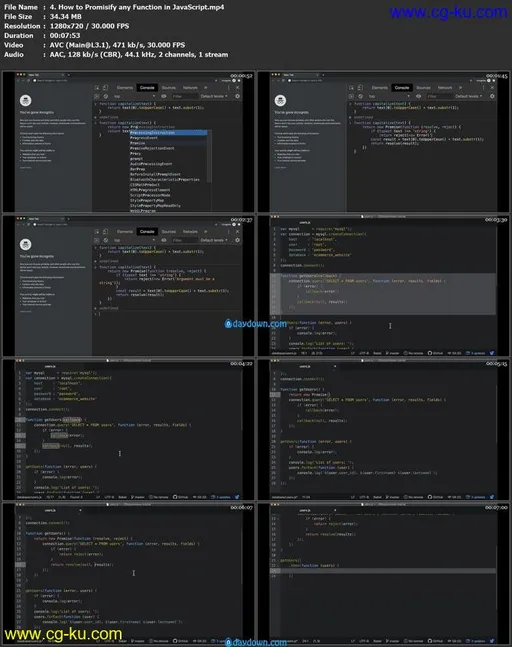Click console gear icon in the 00:02:37 frame
Screen dimensions: 512x647
pos(237,240)
